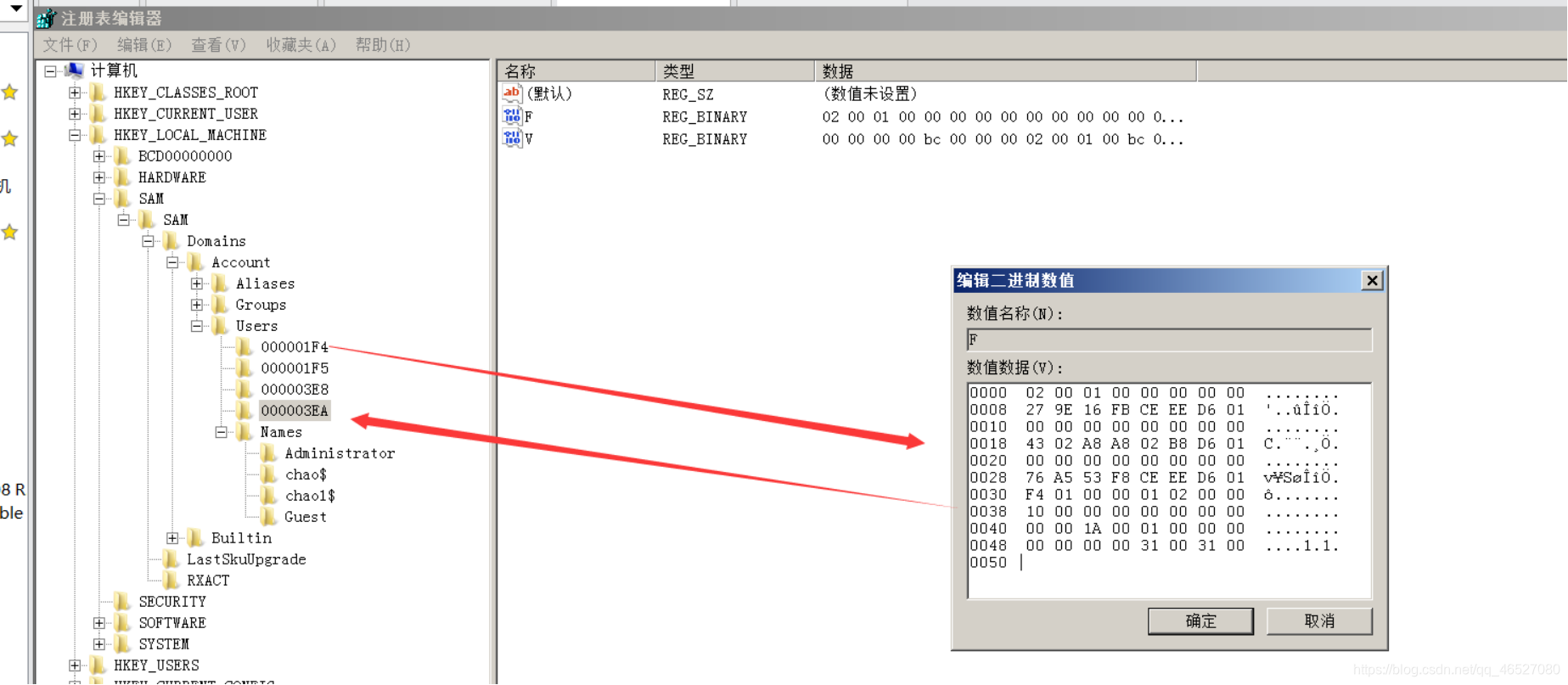
Task: Click the chao$ folder icon
Action: coord(269,474)
